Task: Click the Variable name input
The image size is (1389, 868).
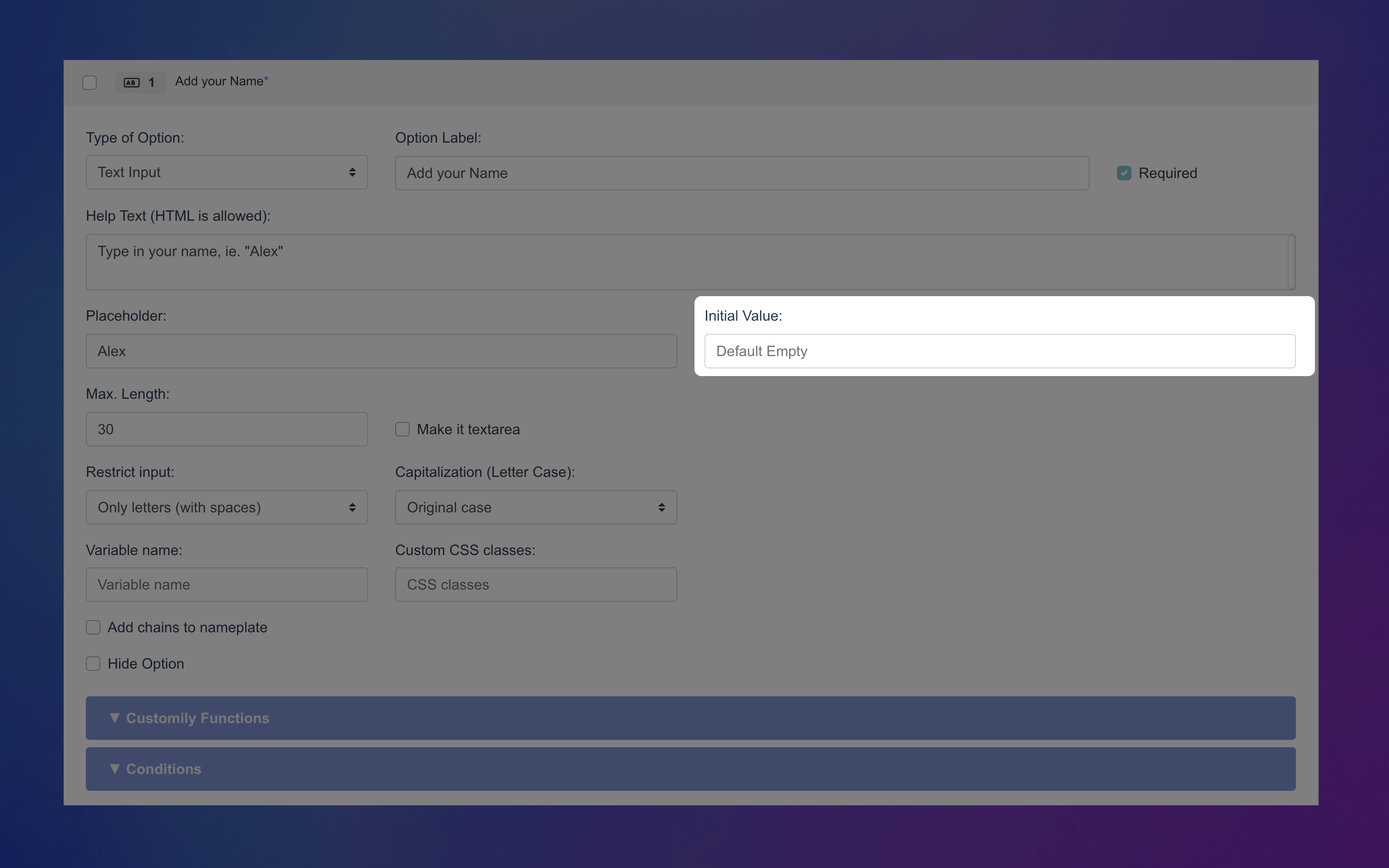Action: tap(226, 585)
